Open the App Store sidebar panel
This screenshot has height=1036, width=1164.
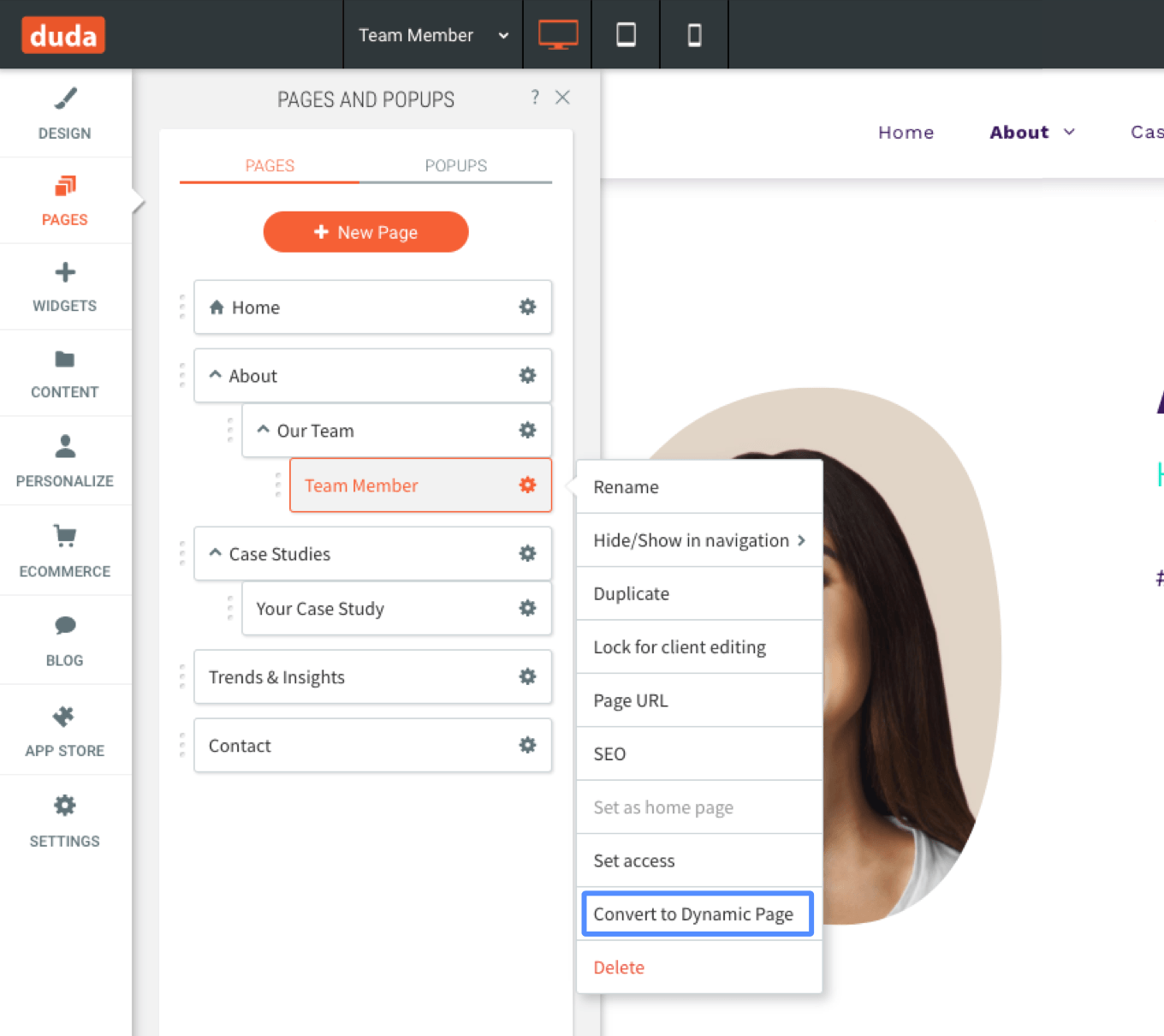pos(65,730)
